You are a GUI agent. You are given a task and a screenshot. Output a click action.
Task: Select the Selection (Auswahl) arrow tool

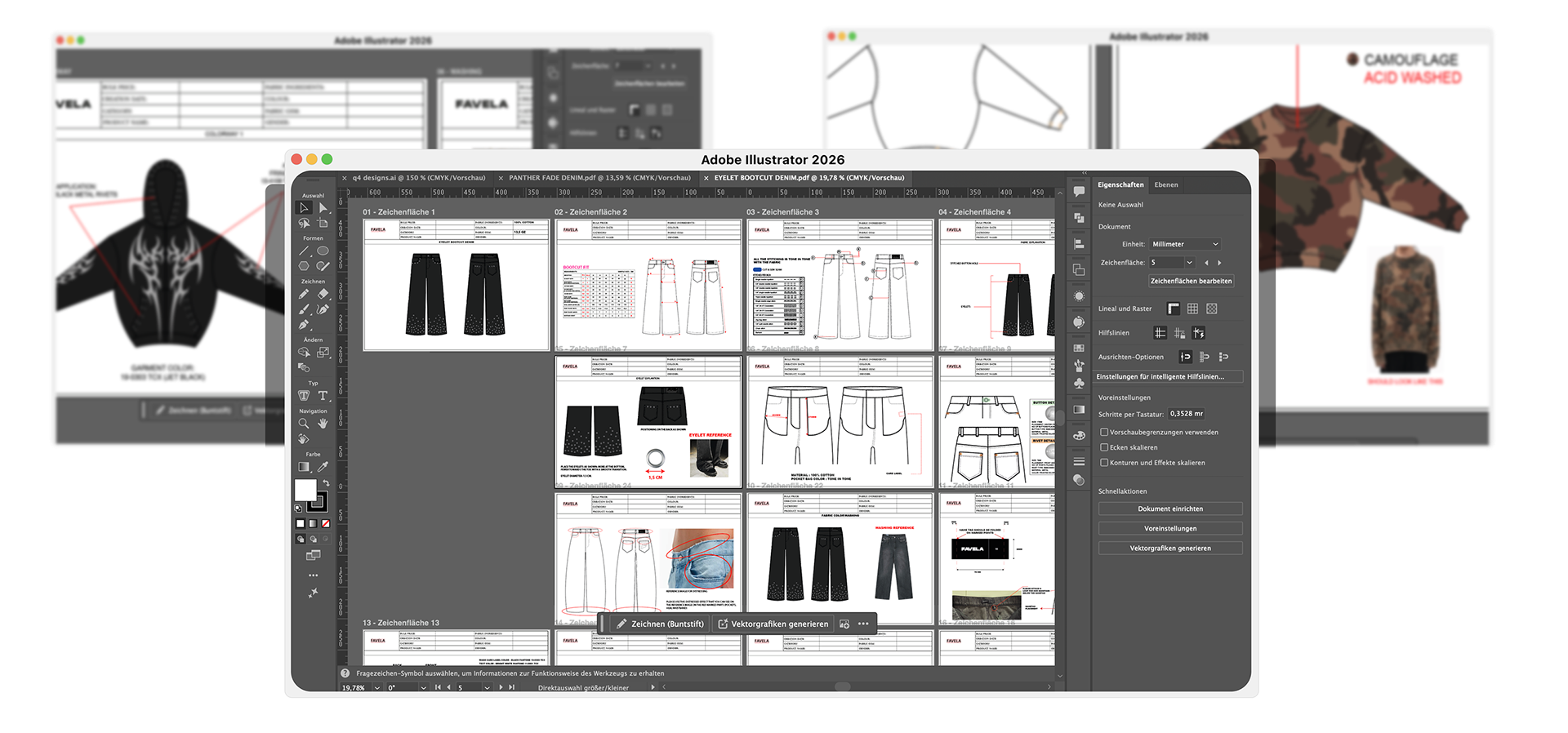pyautogui.click(x=304, y=207)
